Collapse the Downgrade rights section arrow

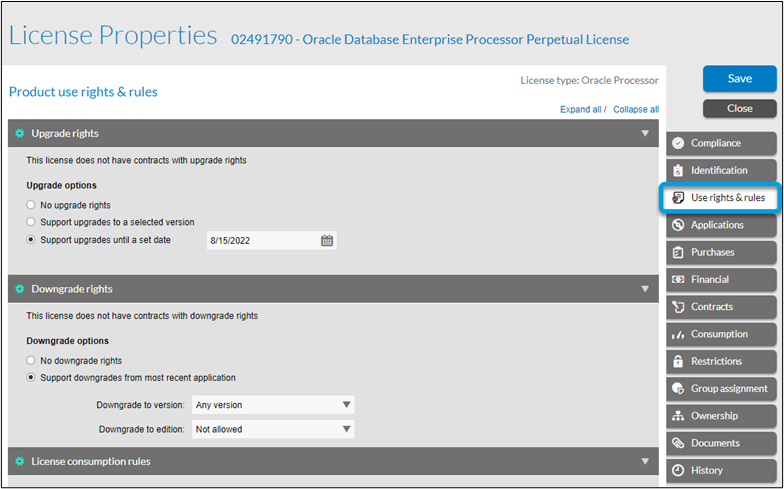pos(645,289)
